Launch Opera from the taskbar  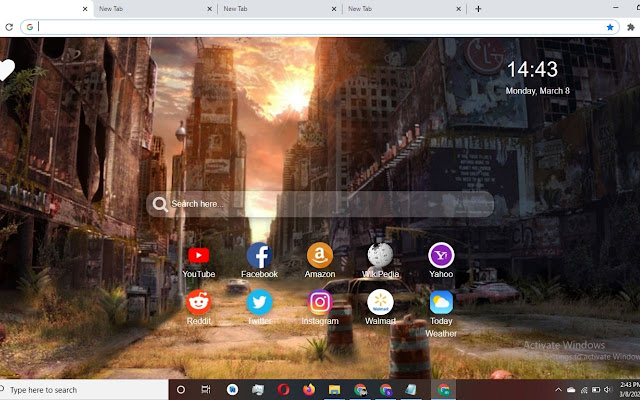tap(283, 390)
